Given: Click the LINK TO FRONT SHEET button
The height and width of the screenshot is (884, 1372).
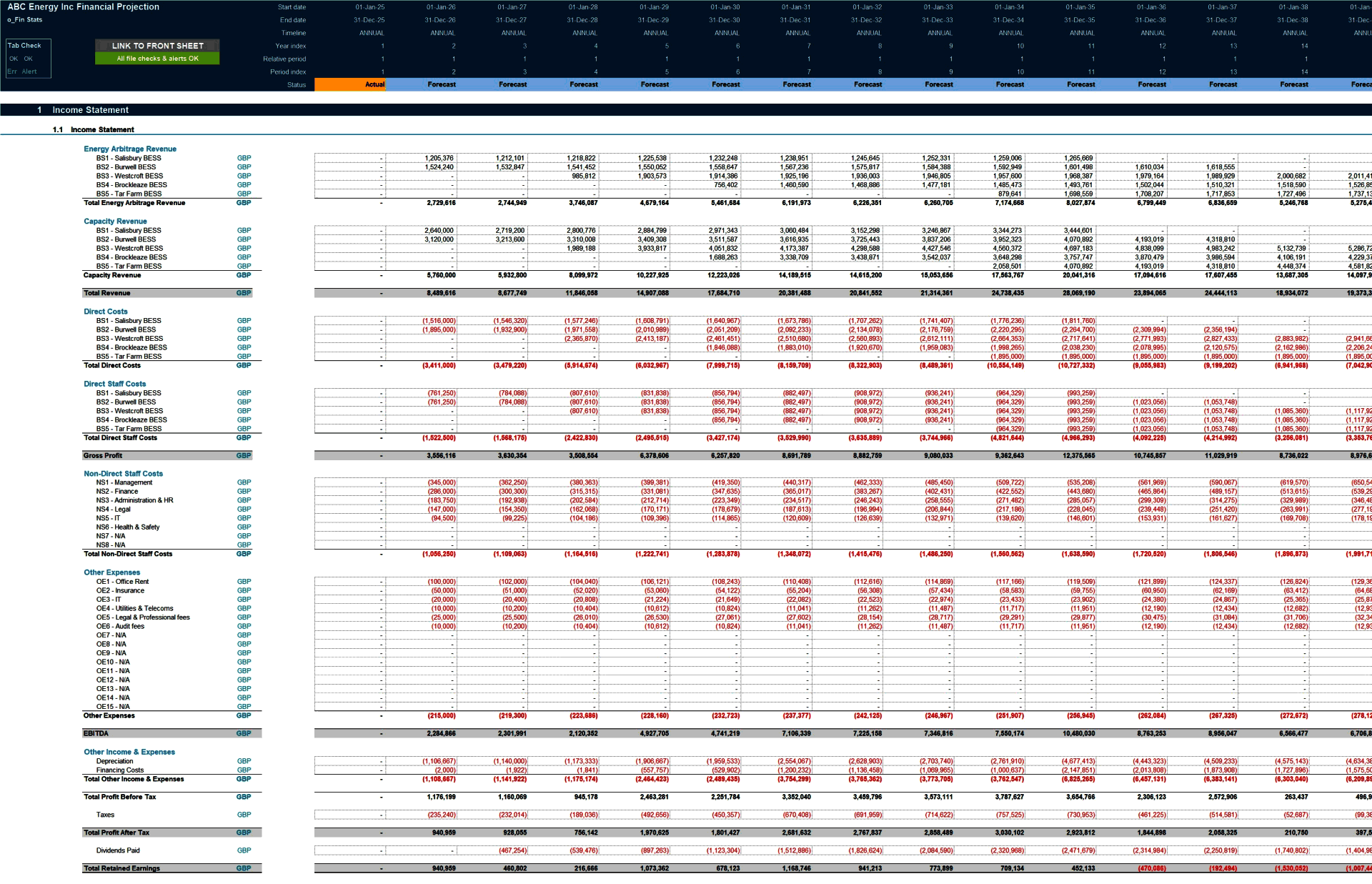Looking at the screenshot, I should point(156,46).
